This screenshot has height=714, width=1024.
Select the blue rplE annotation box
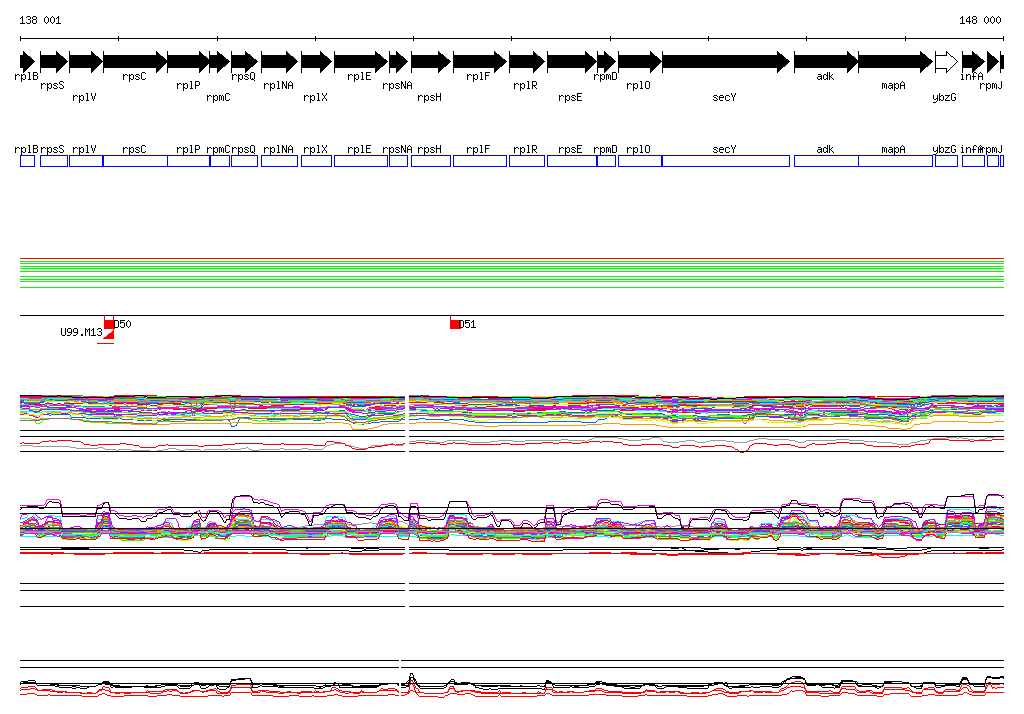[361, 161]
